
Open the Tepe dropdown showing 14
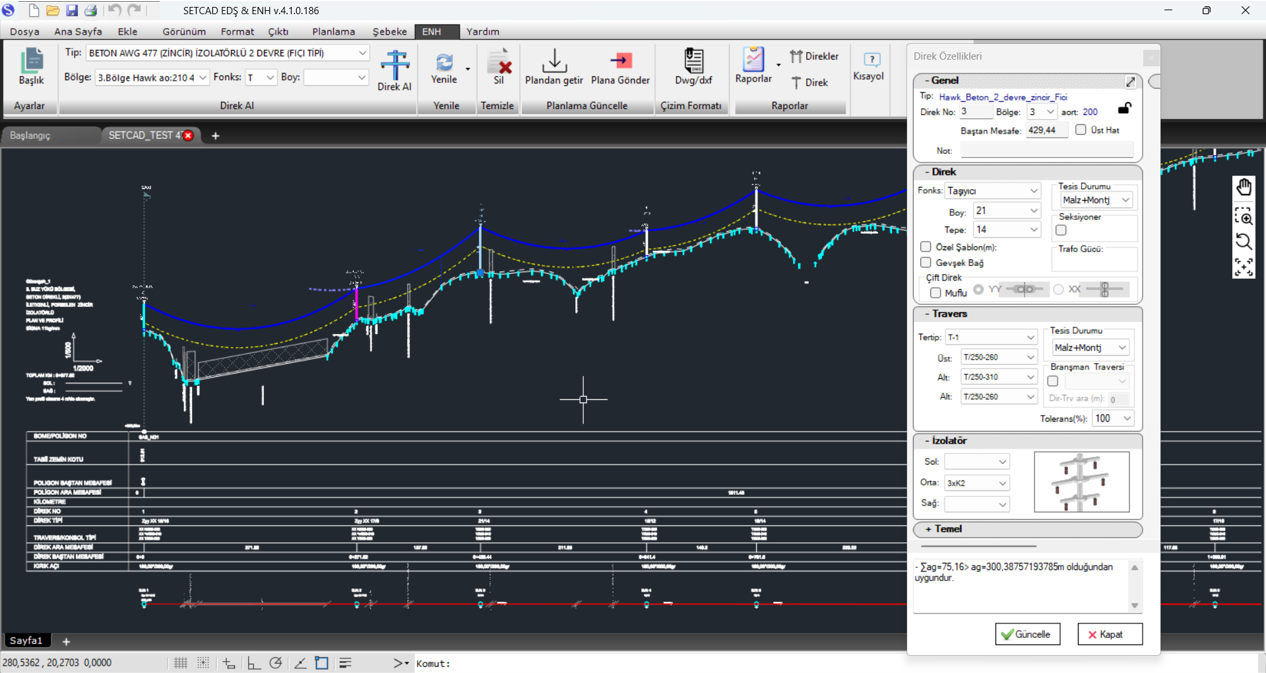point(1007,230)
